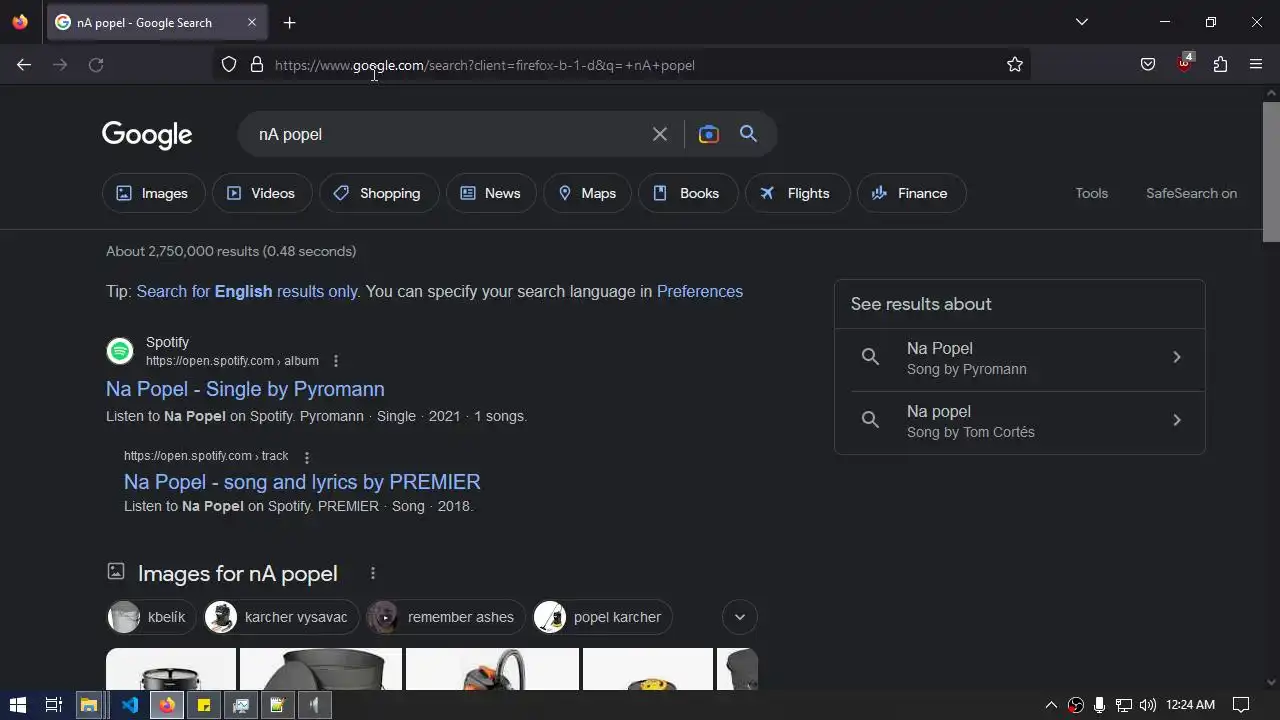Select the kbelík image chip

coord(150,617)
